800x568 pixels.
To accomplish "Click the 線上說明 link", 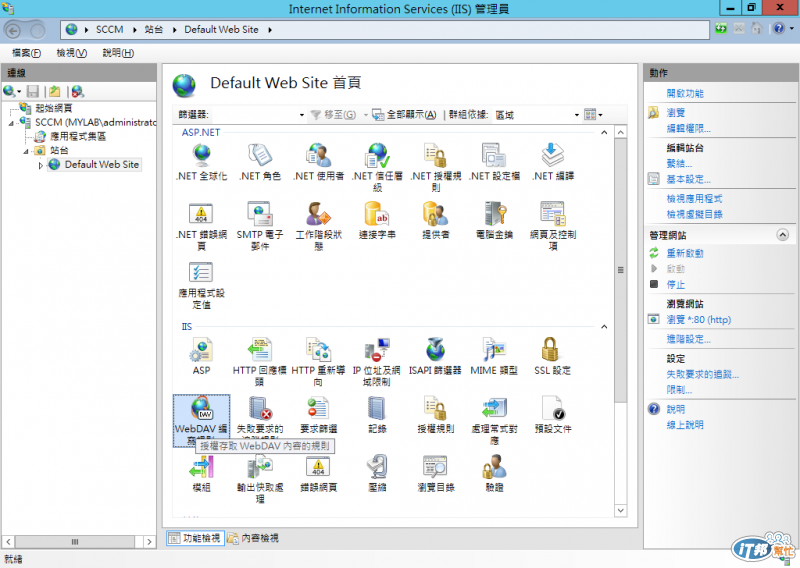I will 685,425.
